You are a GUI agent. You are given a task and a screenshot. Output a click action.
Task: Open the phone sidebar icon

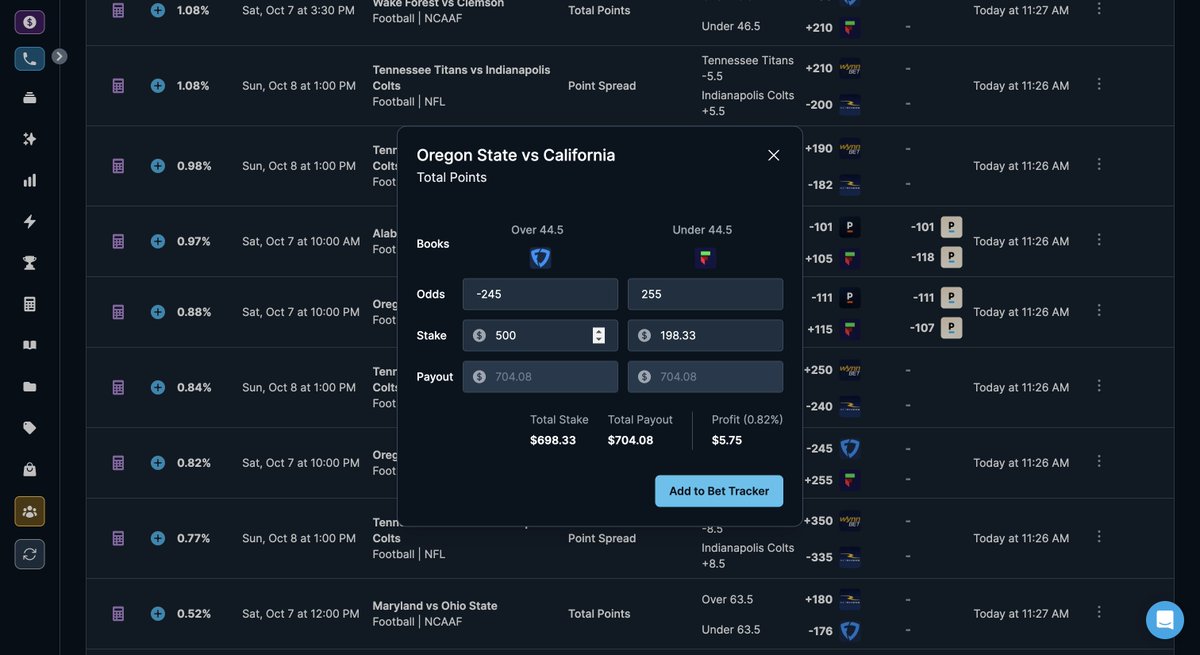[x=29, y=58]
